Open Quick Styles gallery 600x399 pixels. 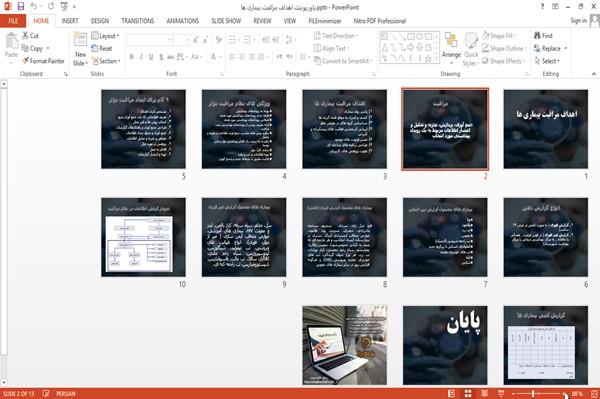click(471, 50)
